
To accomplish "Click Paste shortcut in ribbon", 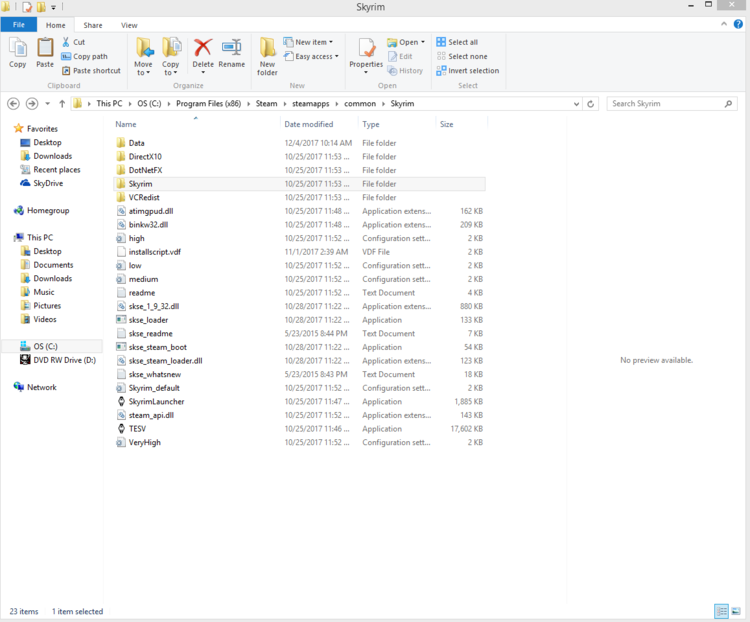I will pos(91,71).
